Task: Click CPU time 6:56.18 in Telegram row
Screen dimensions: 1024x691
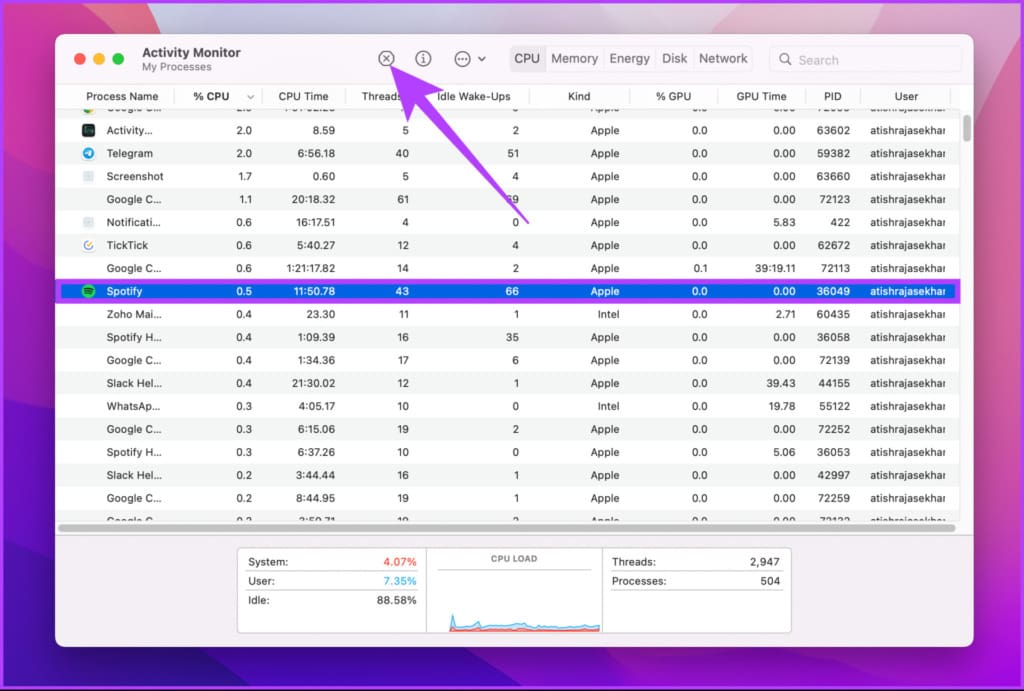Action: coord(316,153)
